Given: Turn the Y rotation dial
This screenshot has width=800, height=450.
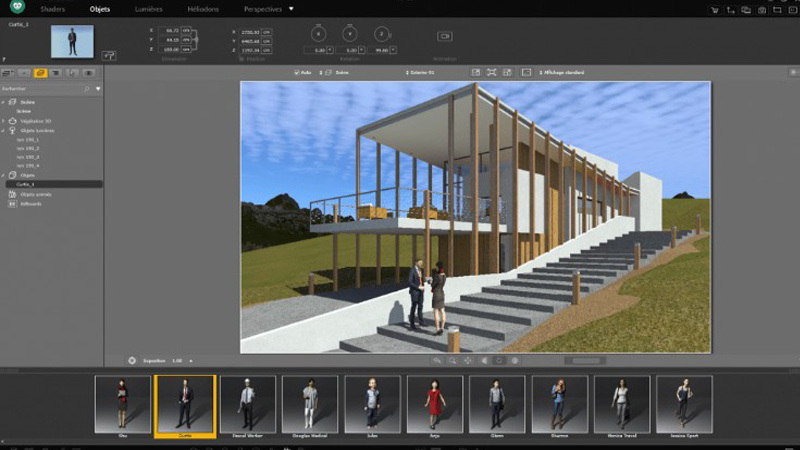Looking at the screenshot, I should coord(349,34).
